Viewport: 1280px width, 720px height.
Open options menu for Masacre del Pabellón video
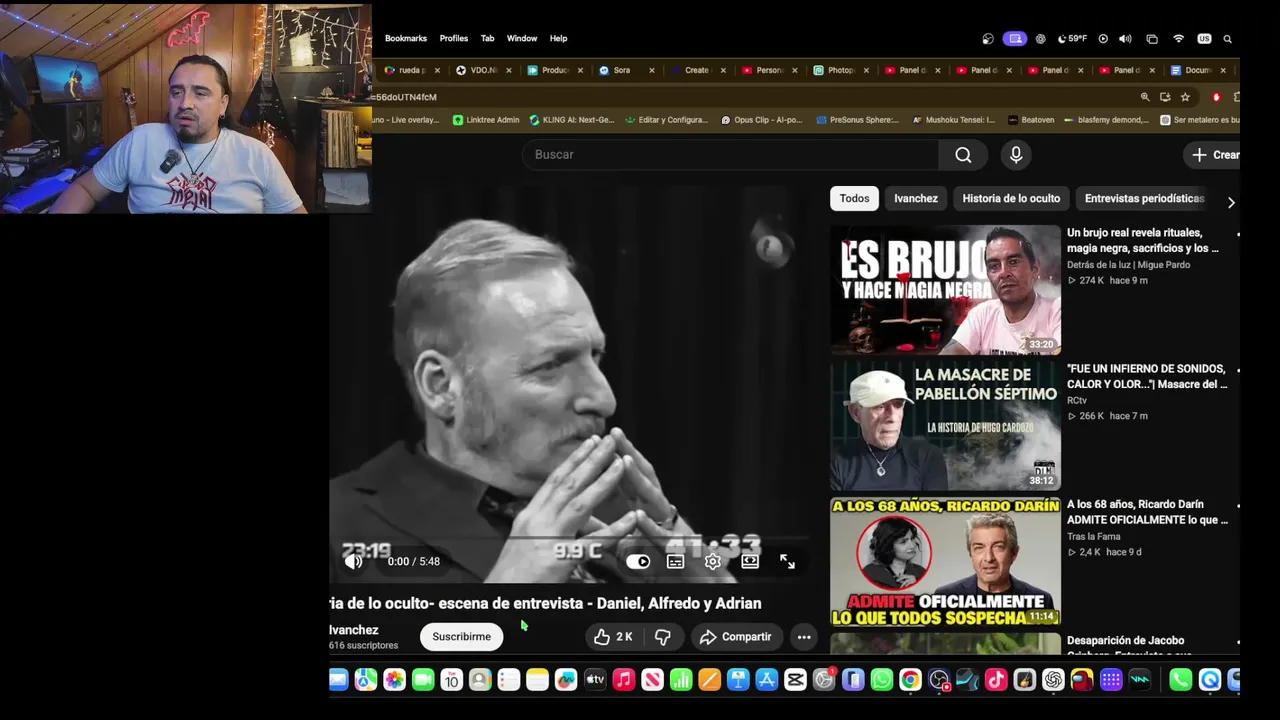pyautogui.click(x=1238, y=370)
